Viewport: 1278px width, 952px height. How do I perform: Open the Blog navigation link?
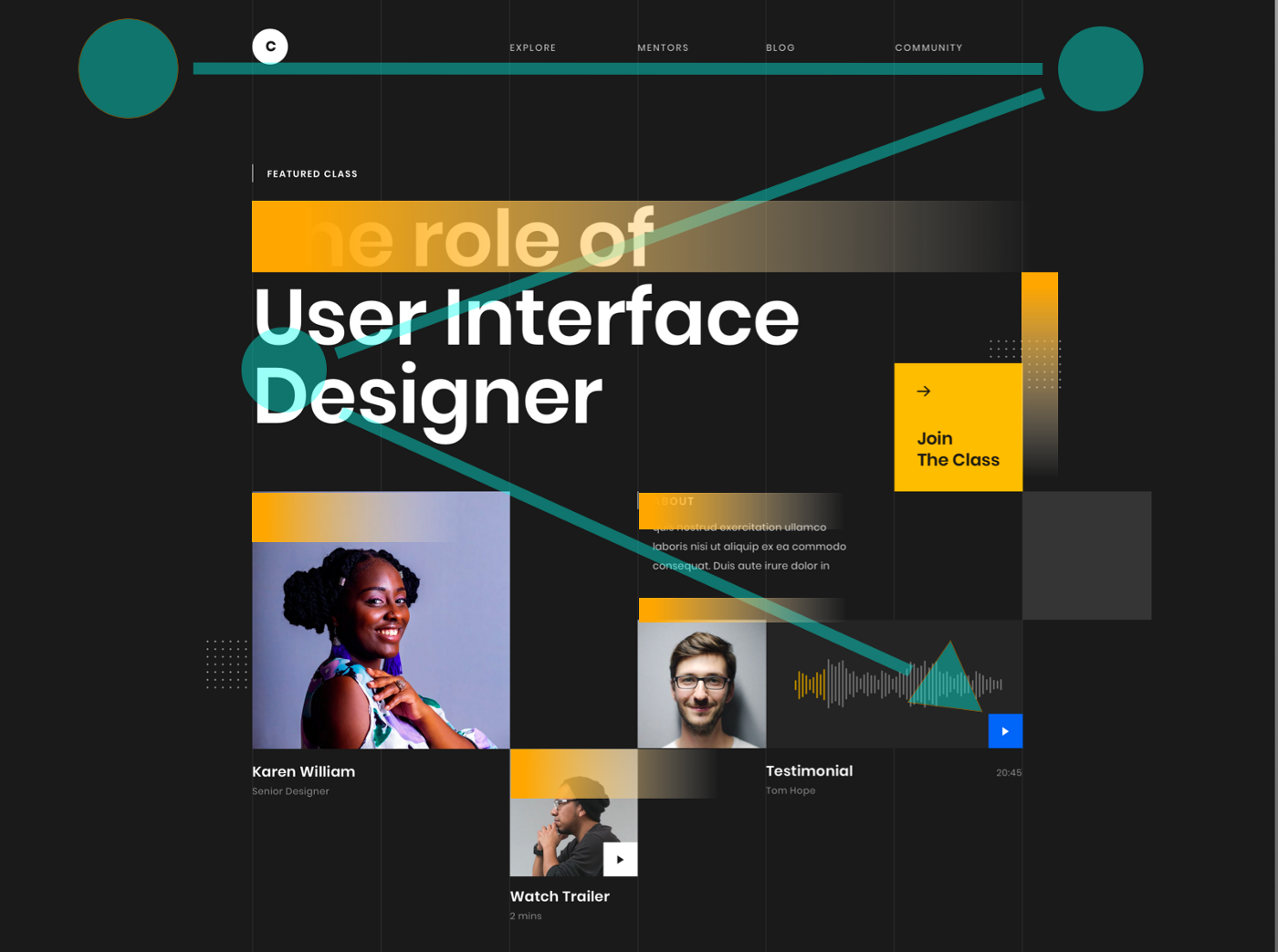[x=780, y=47]
